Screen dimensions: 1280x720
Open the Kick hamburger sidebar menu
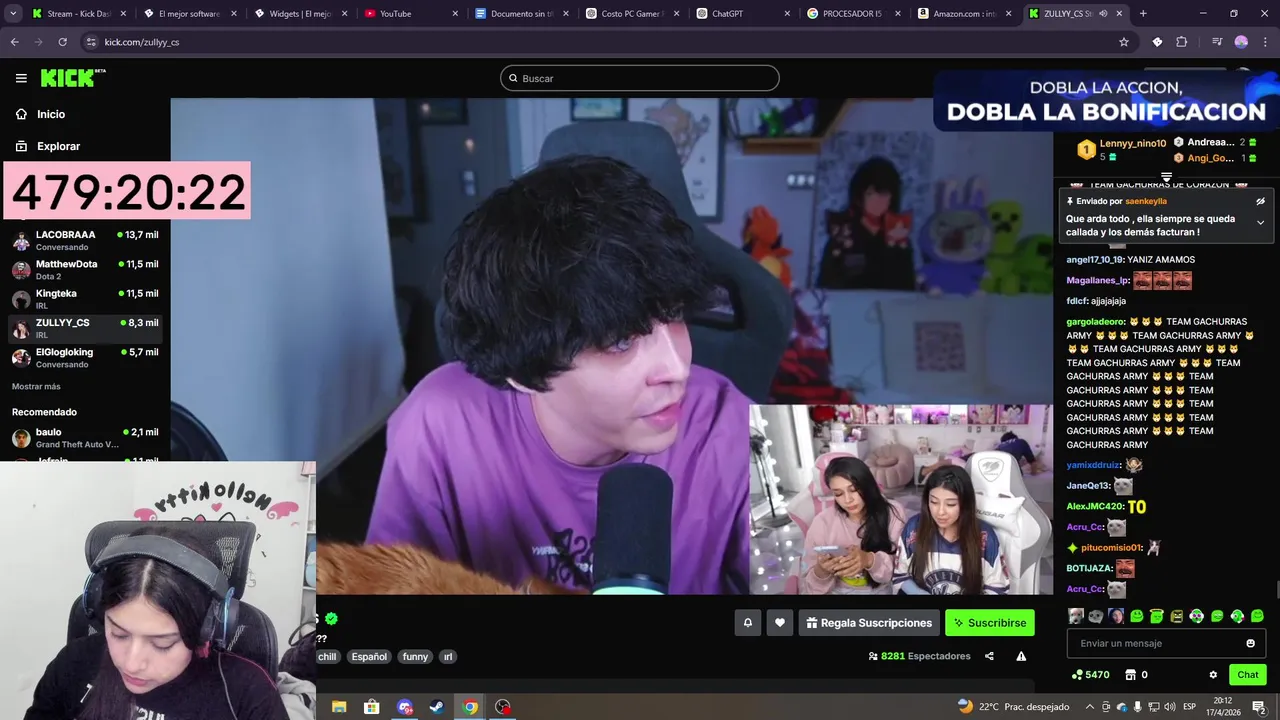[21, 78]
